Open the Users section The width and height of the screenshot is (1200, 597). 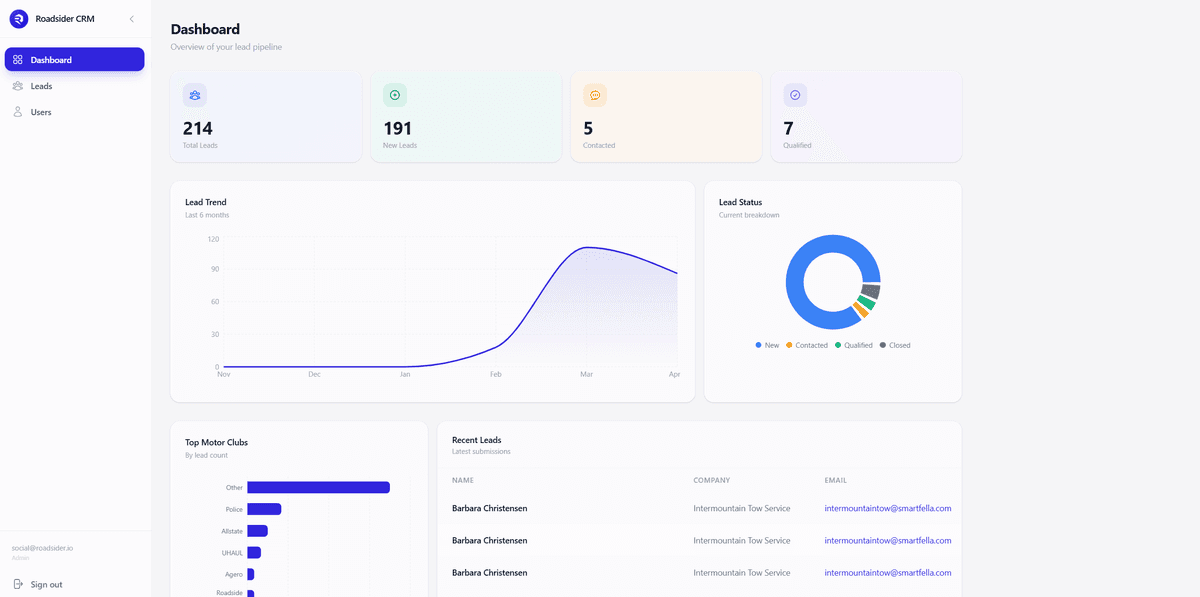point(41,112)
